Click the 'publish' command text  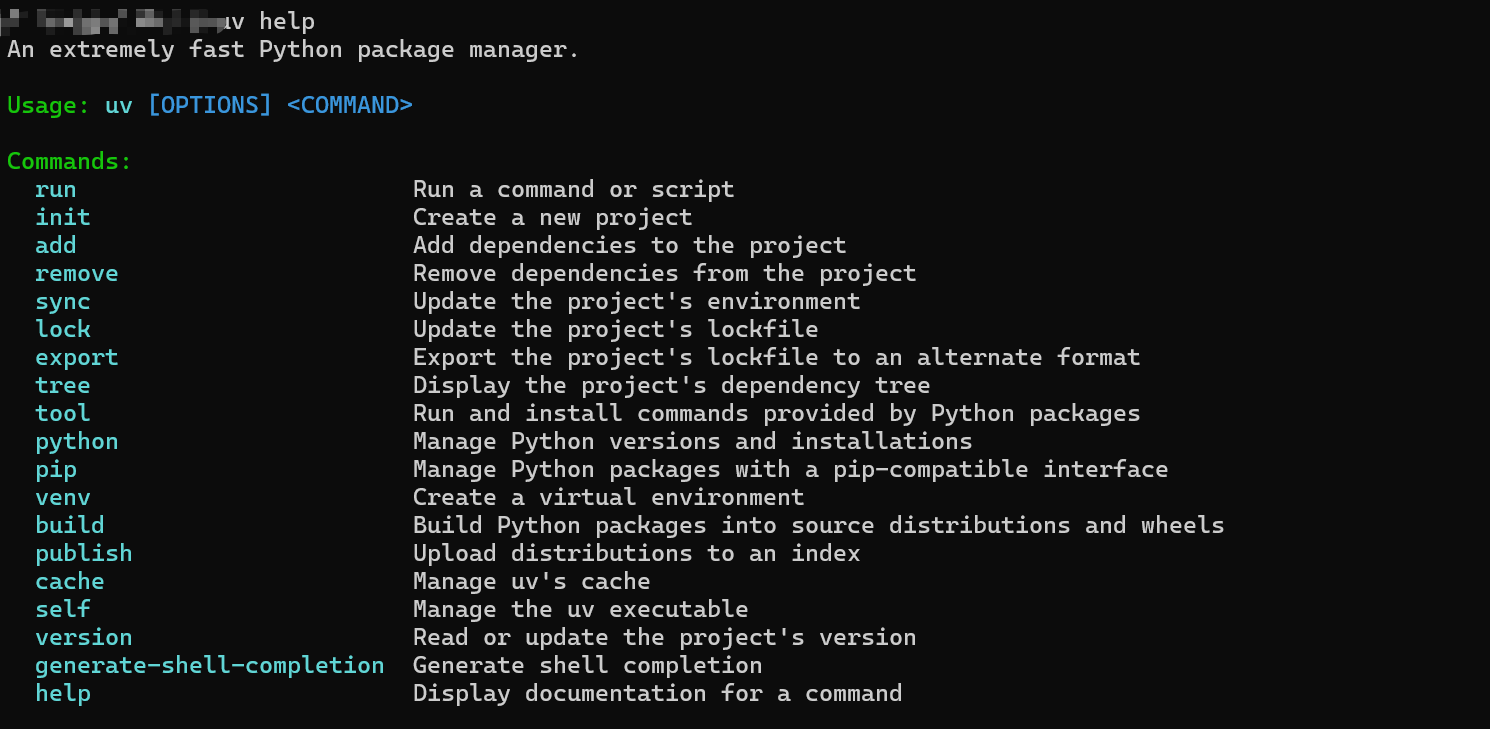[84, 553]
